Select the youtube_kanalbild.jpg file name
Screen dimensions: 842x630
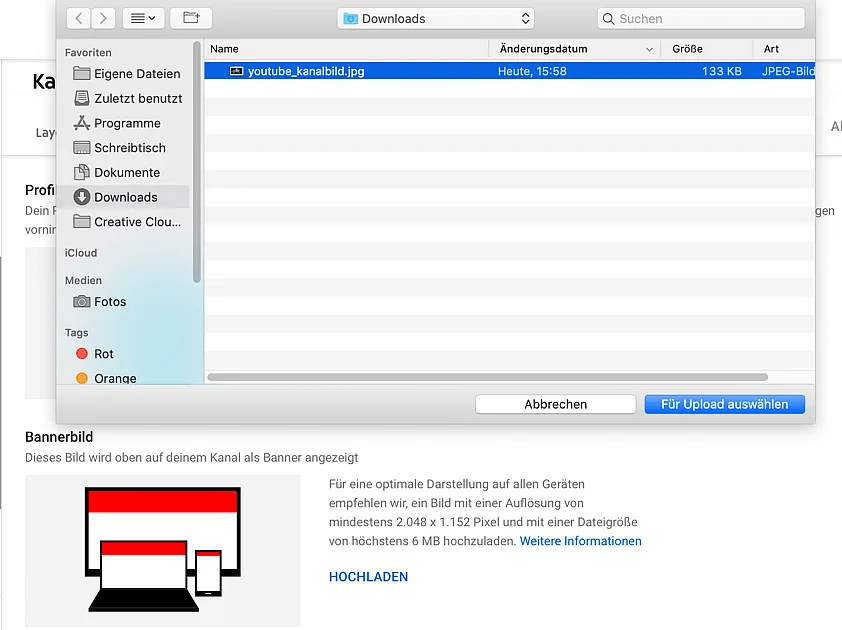point(306,71)
